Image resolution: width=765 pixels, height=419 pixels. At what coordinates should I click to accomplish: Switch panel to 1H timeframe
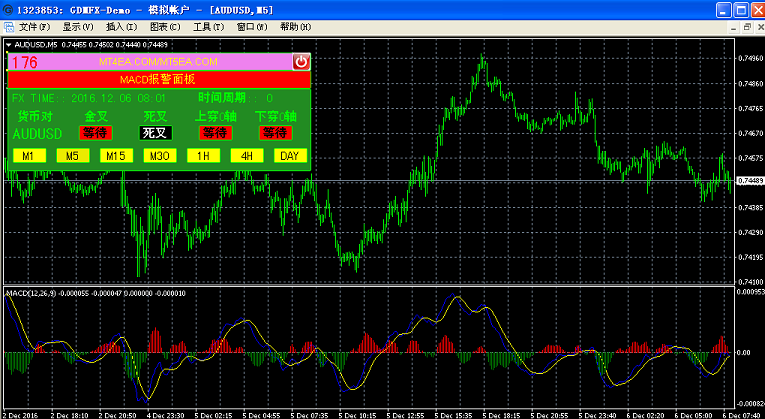[203, 156]
